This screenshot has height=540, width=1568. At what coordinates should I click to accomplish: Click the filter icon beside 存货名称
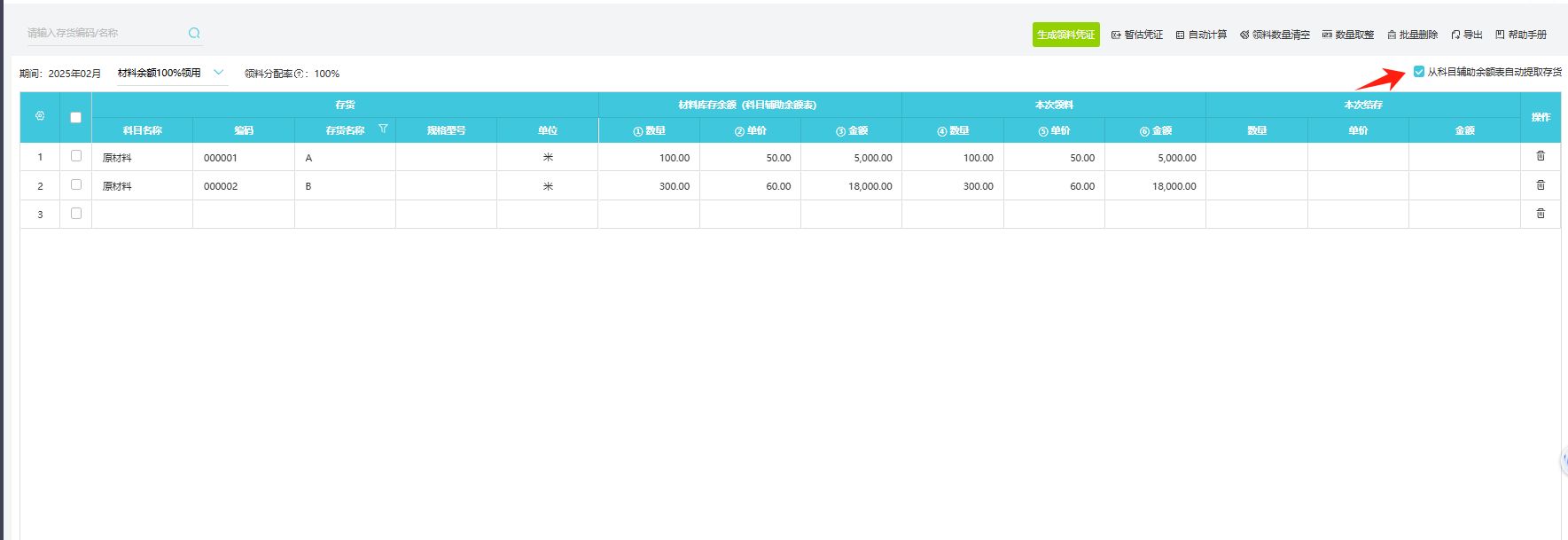[x=383, y=129]
